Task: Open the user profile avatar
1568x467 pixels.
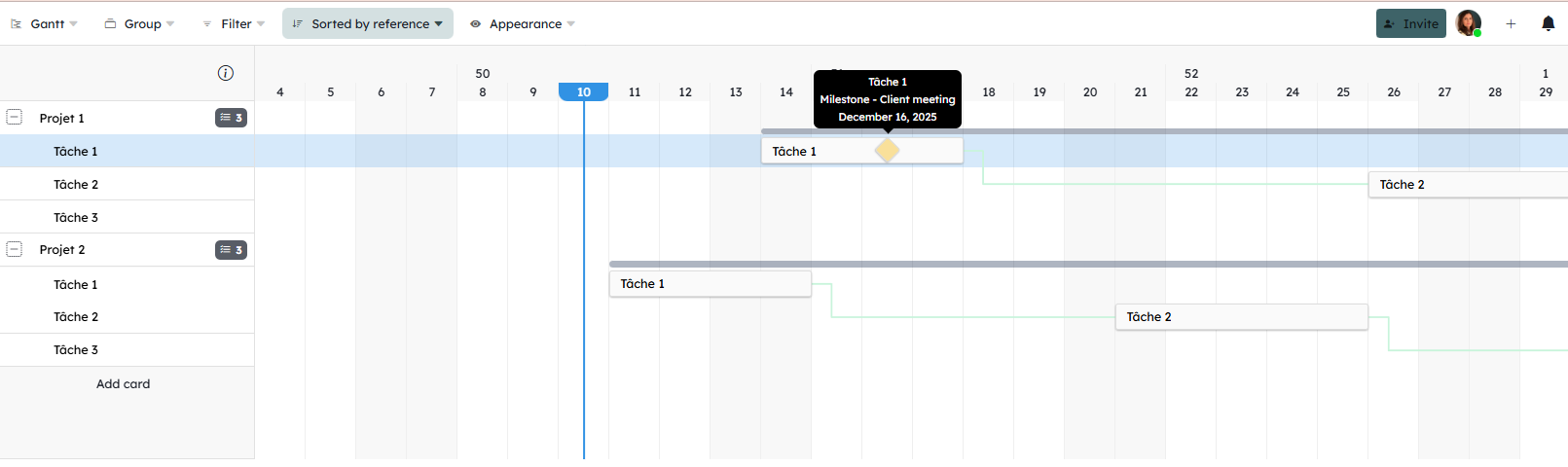Action: click(x=1468, y=23)
